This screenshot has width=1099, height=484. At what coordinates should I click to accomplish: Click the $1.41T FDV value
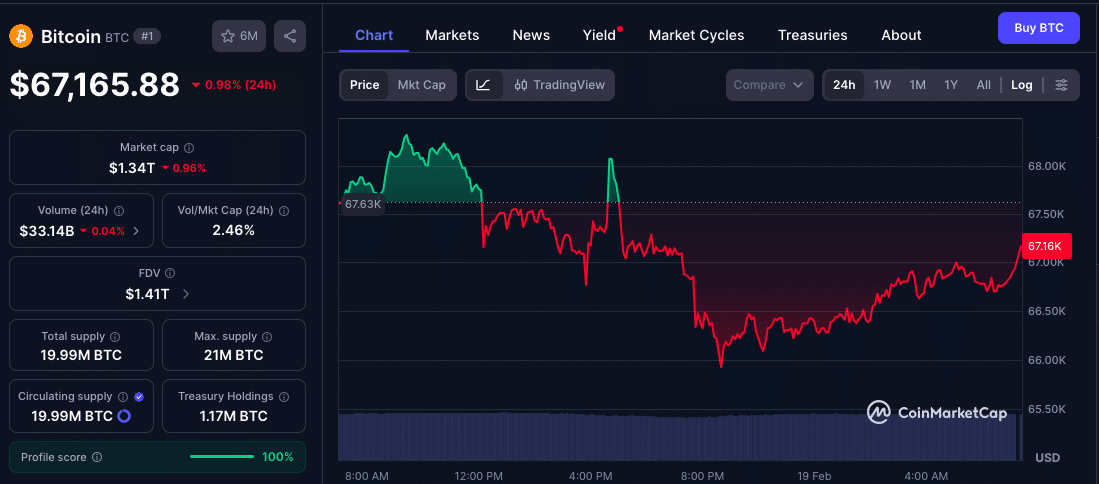click(147, 294)
